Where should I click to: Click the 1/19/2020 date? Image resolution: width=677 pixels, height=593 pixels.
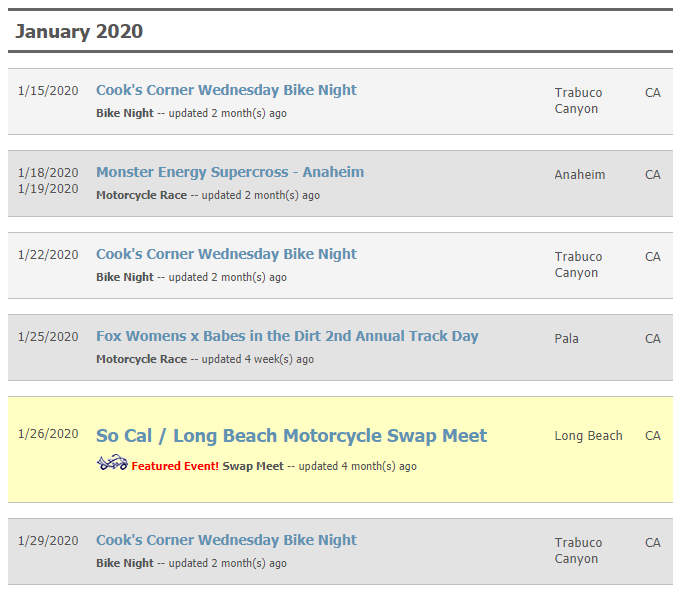coord(48,189)
